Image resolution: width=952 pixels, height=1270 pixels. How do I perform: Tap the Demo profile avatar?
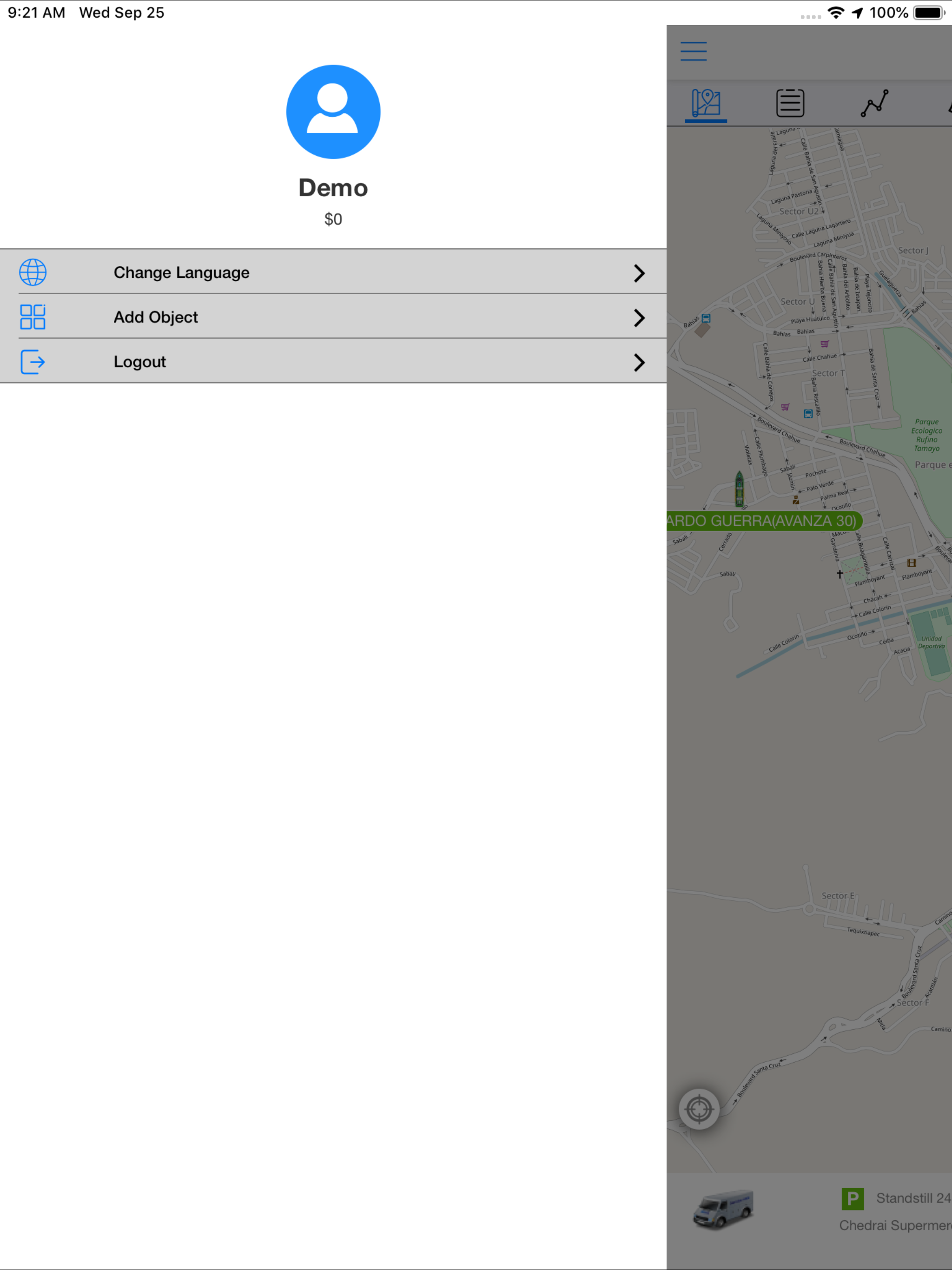point(333,112)
